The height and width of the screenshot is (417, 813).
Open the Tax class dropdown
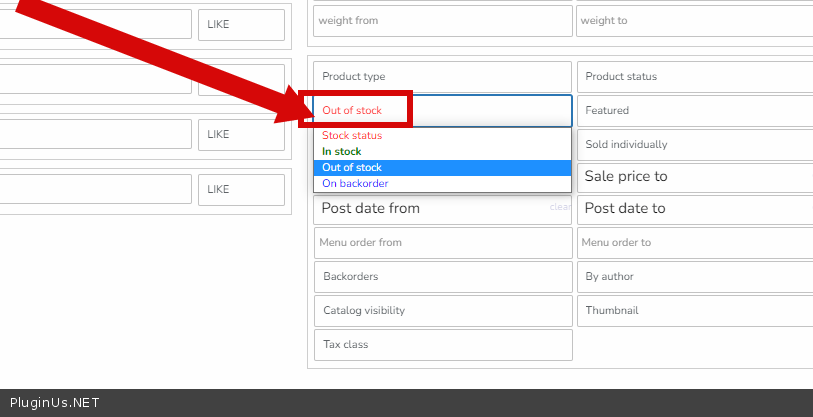pyautogui.click(x=442, y=345)
